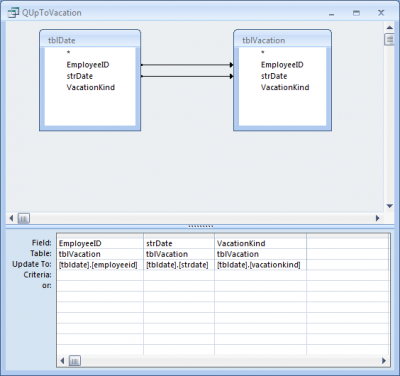Select strDate field in tblVacation table

point(274,76)
